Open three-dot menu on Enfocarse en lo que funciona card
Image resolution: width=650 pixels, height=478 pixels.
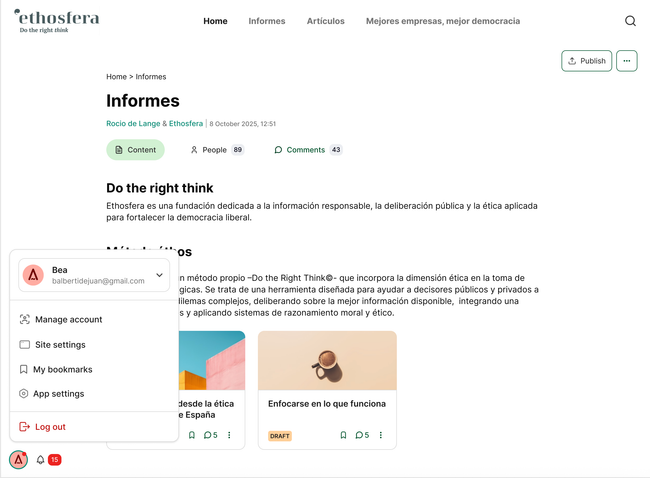click(381, 436)
